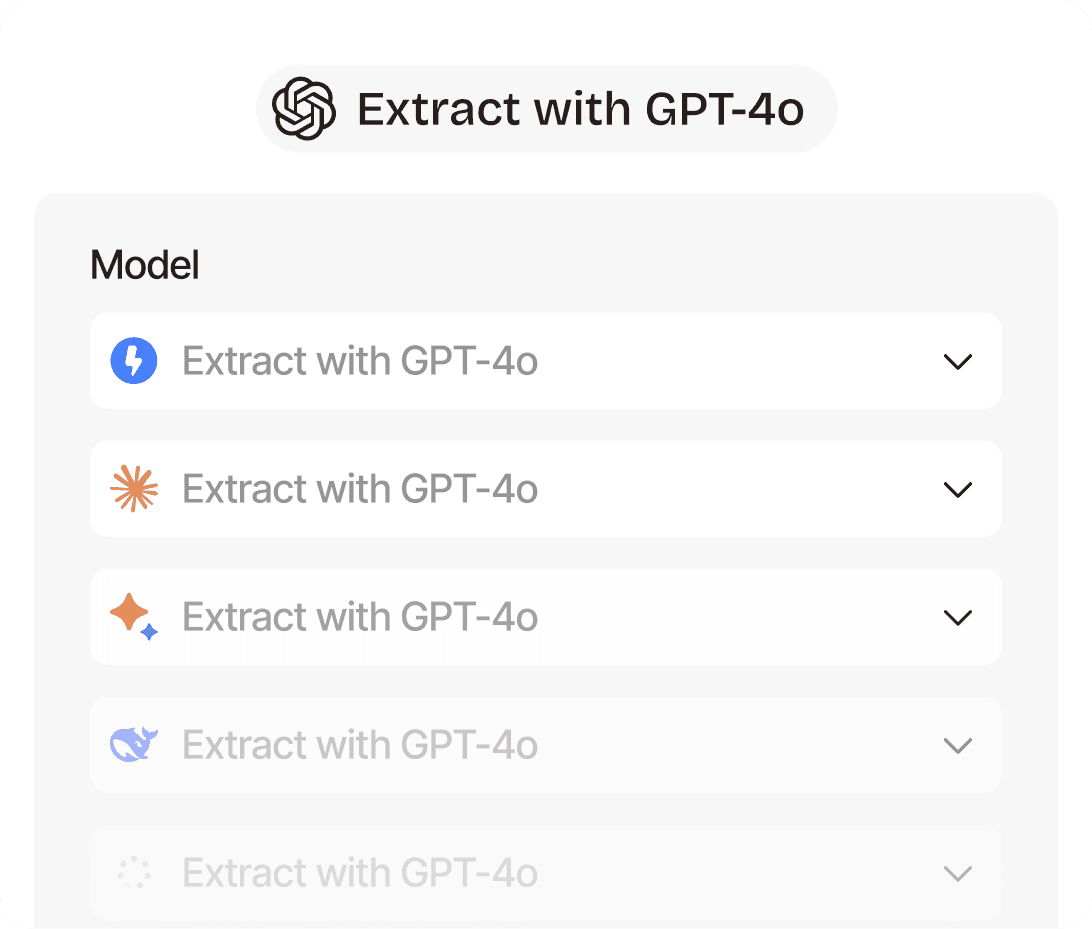Image resolution: width=1092 pixels, height=929 pixels.
Task: Click Extract with GPT-4o text beside starburst
Action: click(360, 489)
